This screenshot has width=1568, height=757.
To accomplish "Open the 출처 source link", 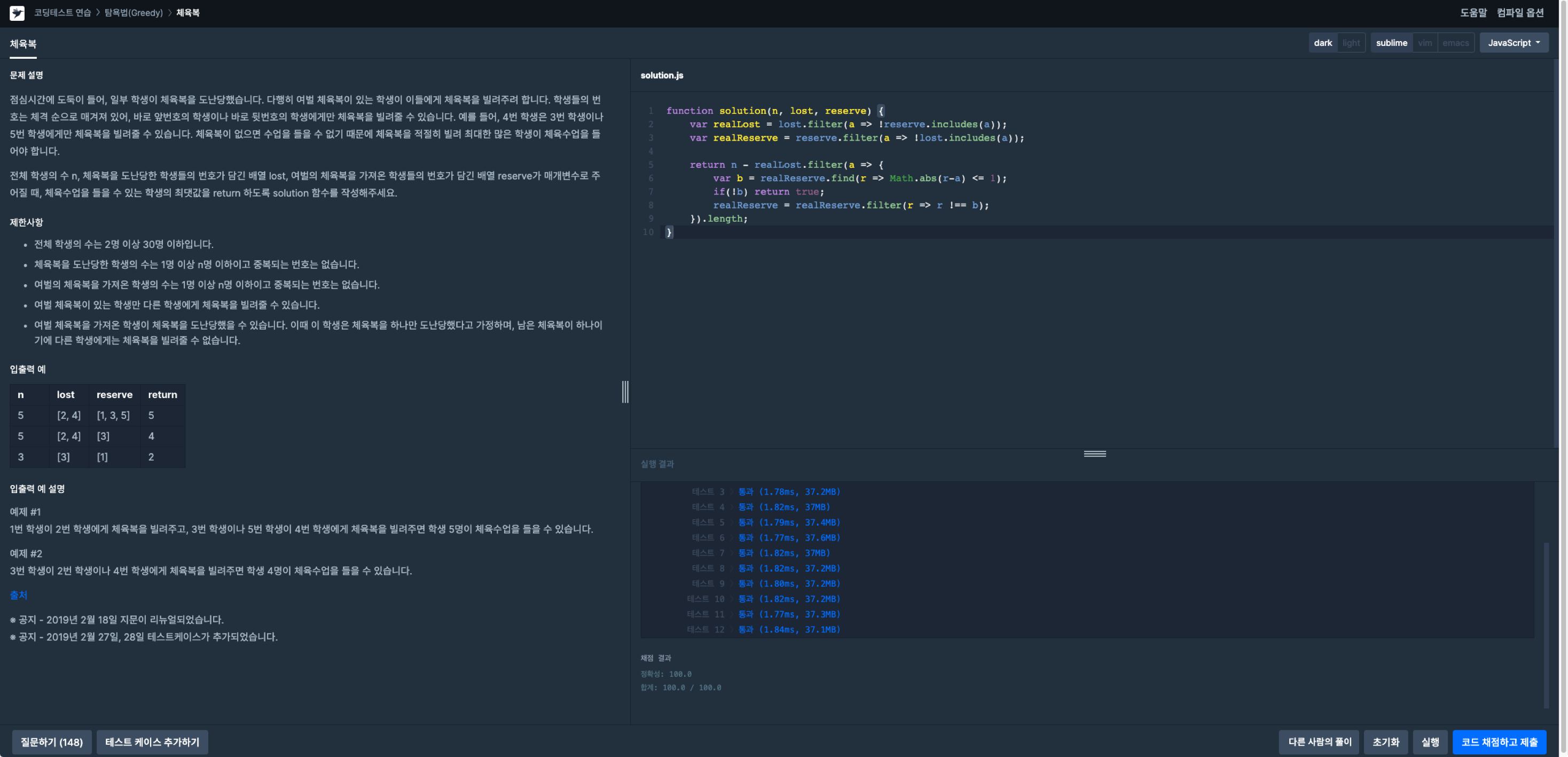I will (x=18, y=595).
